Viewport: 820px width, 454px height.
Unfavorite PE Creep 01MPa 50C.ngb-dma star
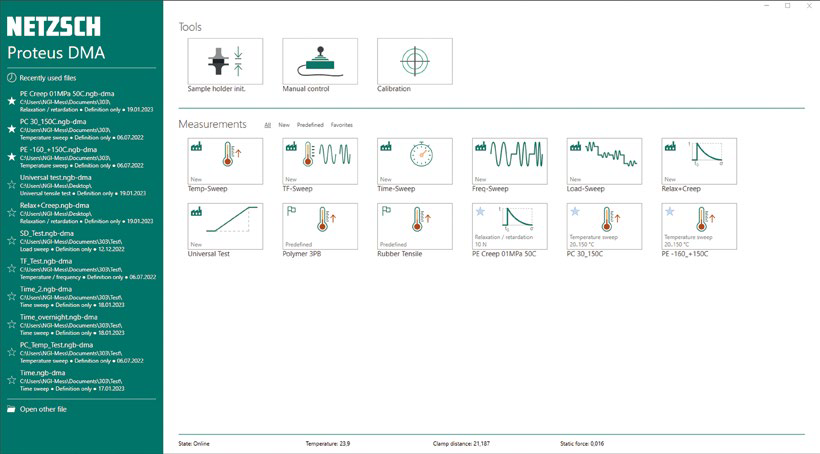tap(12, 101)
